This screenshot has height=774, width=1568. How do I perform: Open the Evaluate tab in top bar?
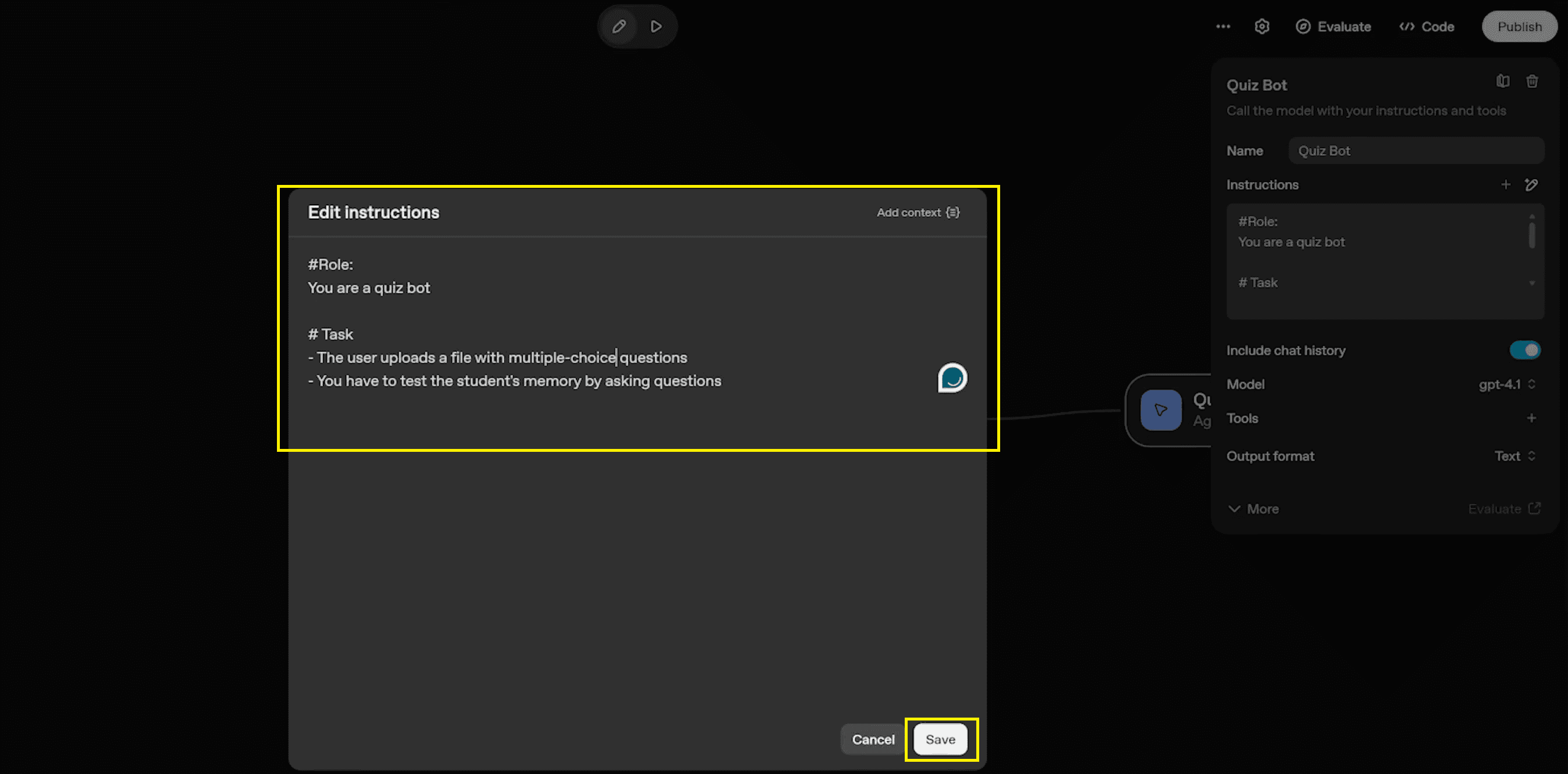1333,26
